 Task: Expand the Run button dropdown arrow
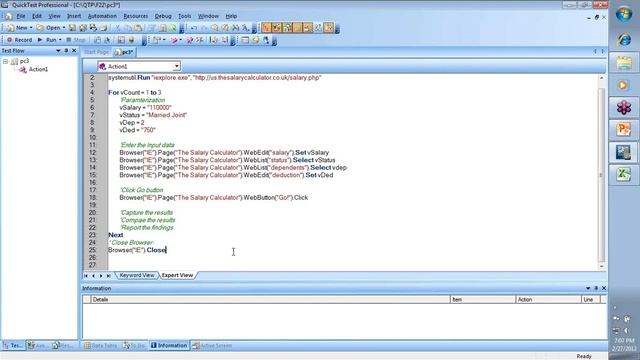[60, 40]
